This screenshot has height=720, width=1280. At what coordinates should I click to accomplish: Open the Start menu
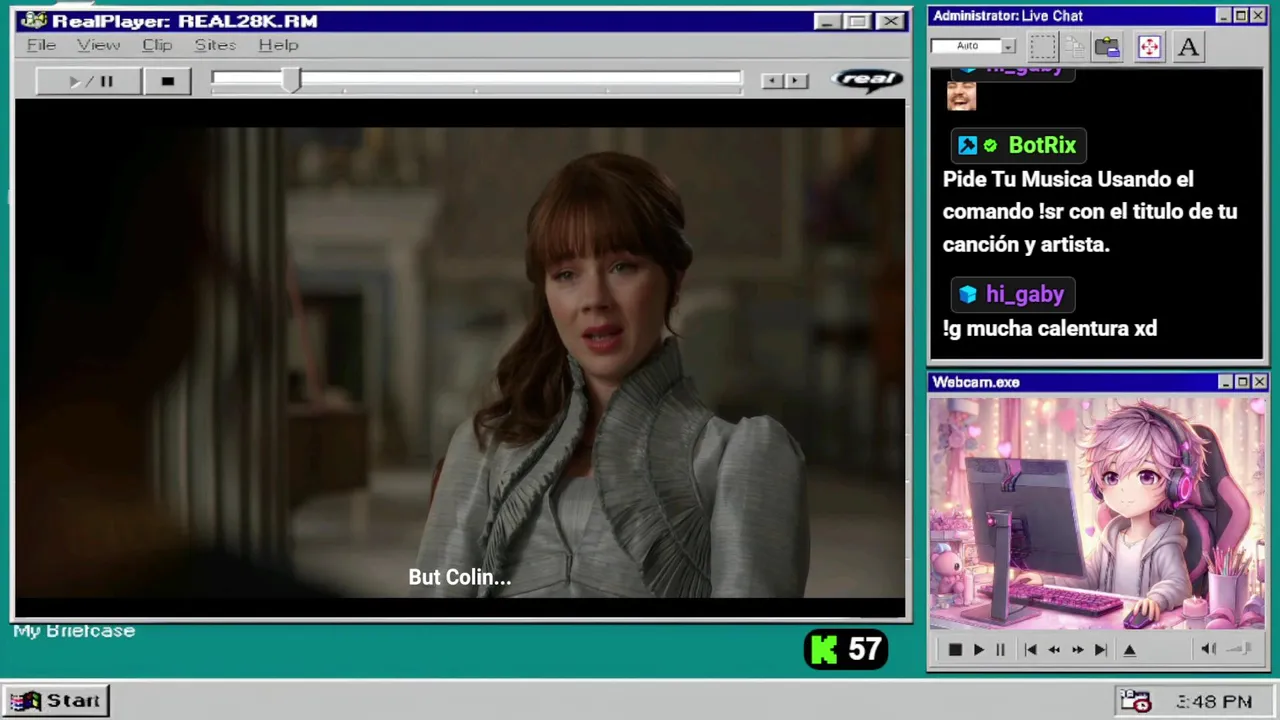[55, 701]
